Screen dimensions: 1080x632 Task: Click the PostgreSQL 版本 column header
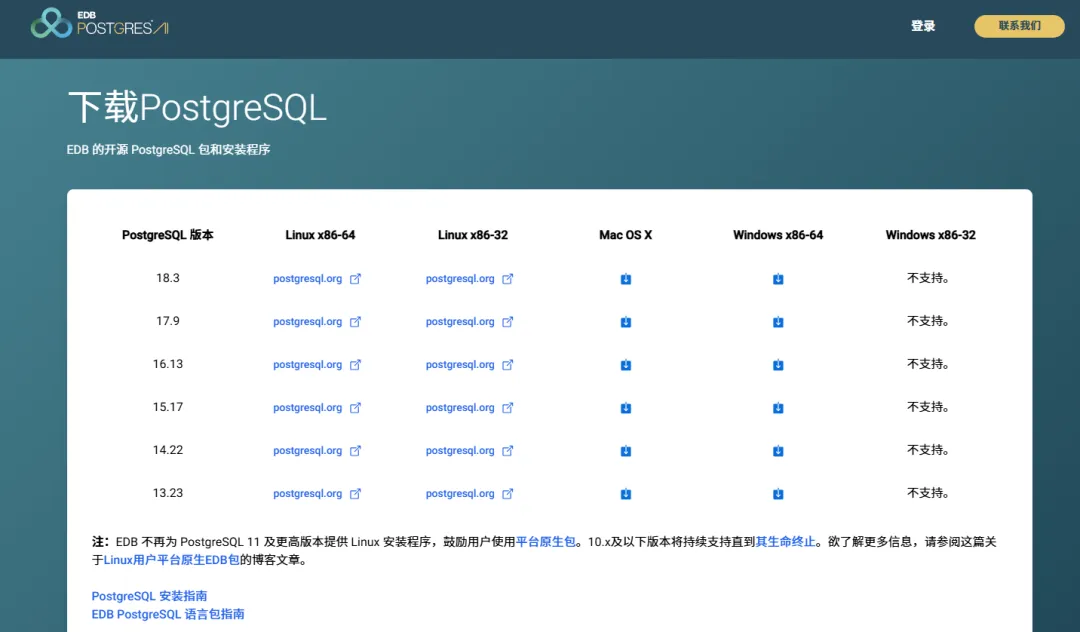[x=167, y=235]
